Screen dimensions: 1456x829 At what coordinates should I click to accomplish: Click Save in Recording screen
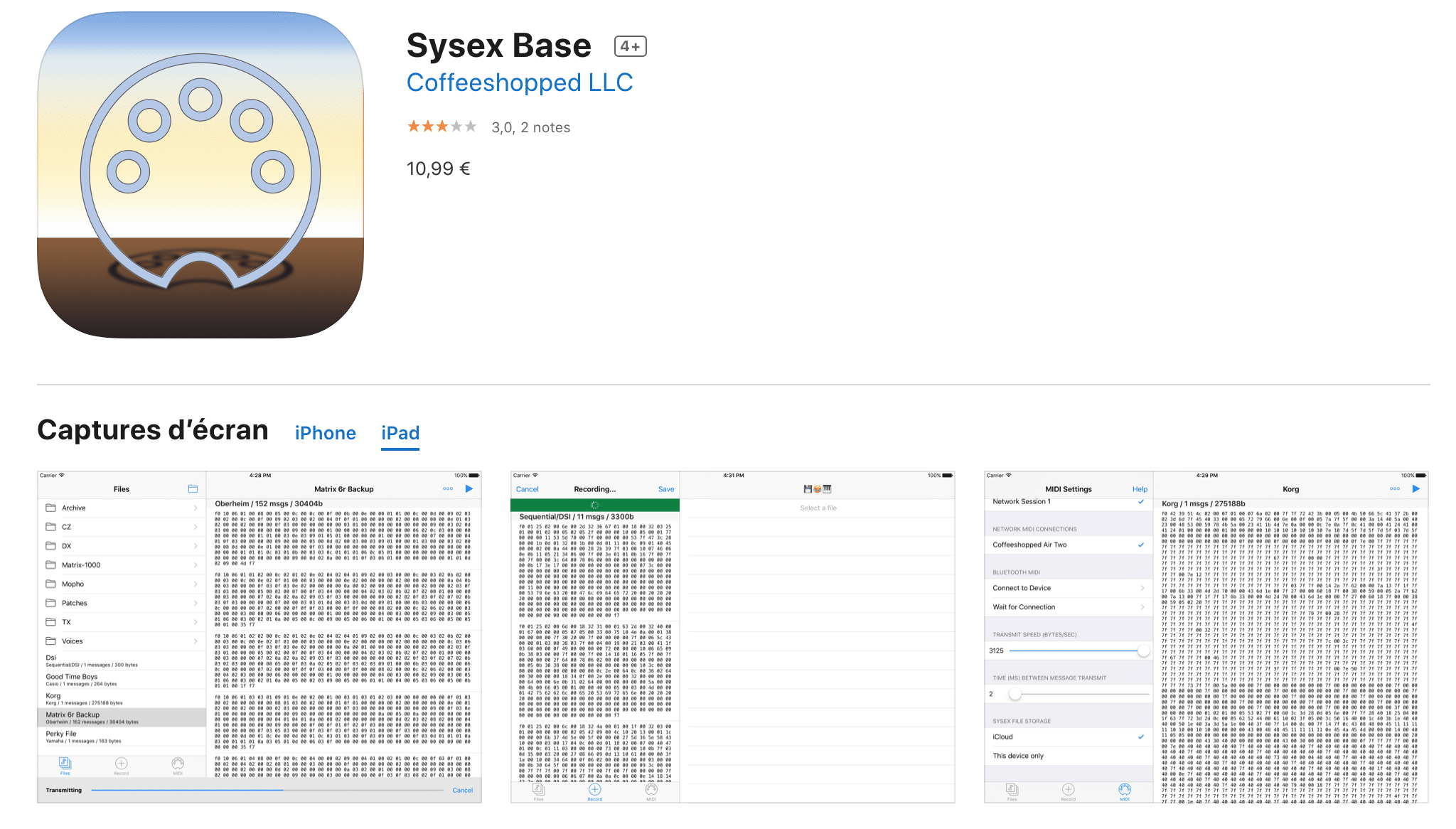click(666, 489)
